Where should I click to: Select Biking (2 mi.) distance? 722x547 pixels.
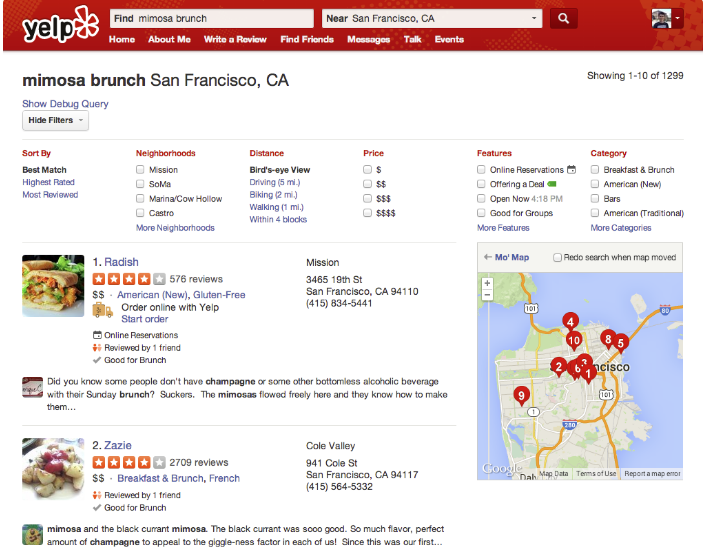274,195
